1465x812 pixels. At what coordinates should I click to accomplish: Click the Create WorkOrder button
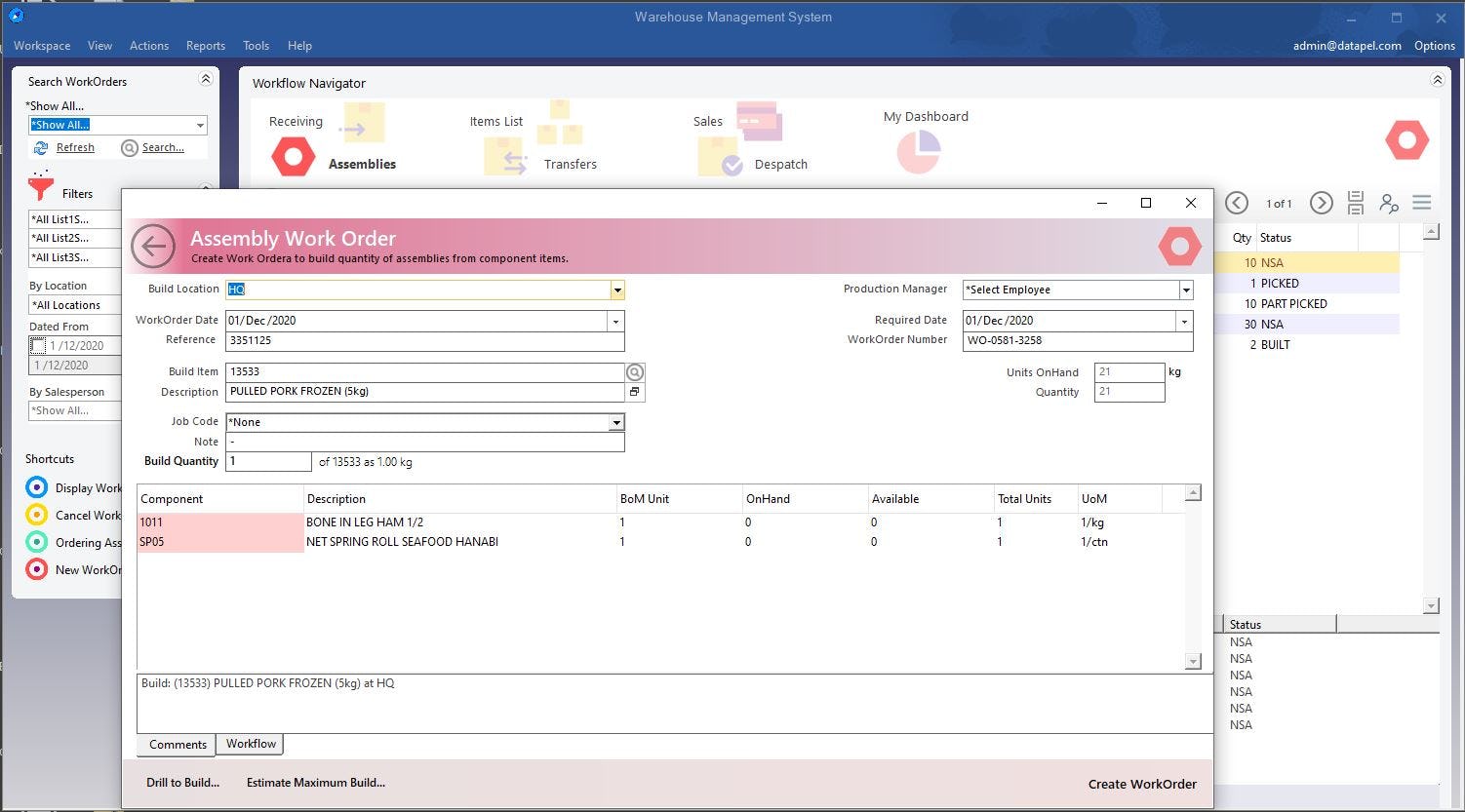tap(1141, 784)
